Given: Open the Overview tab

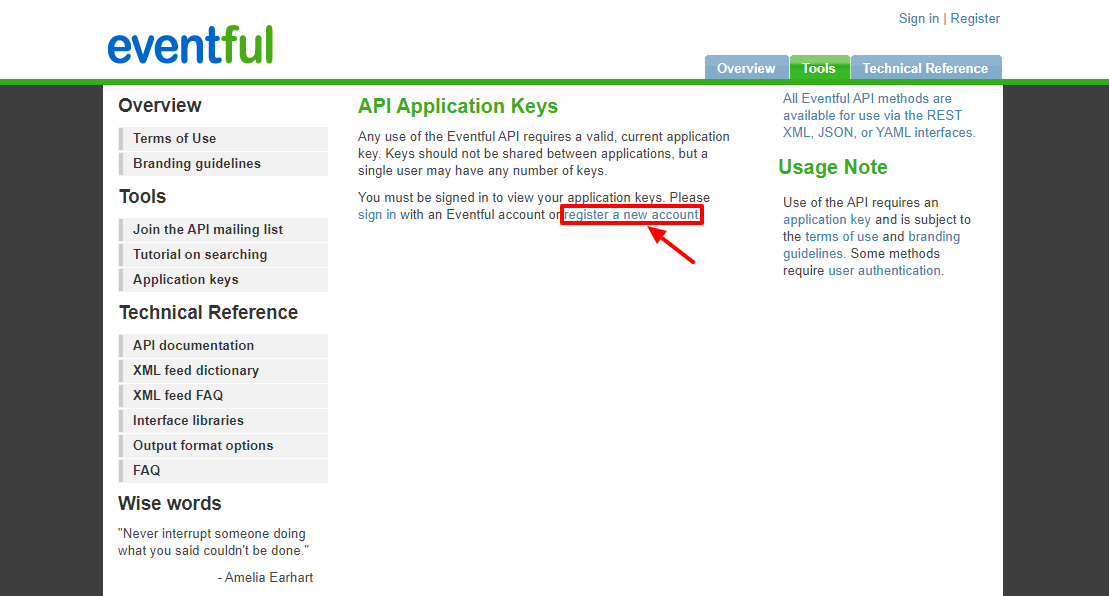Looking at the screenshot, I should click(x=746, y=68).
